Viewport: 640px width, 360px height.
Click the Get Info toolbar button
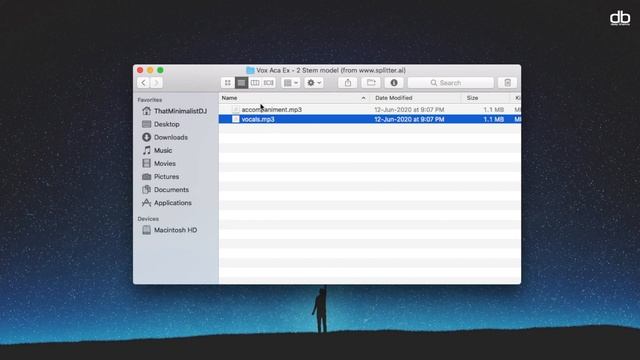[x=394, y=83]
